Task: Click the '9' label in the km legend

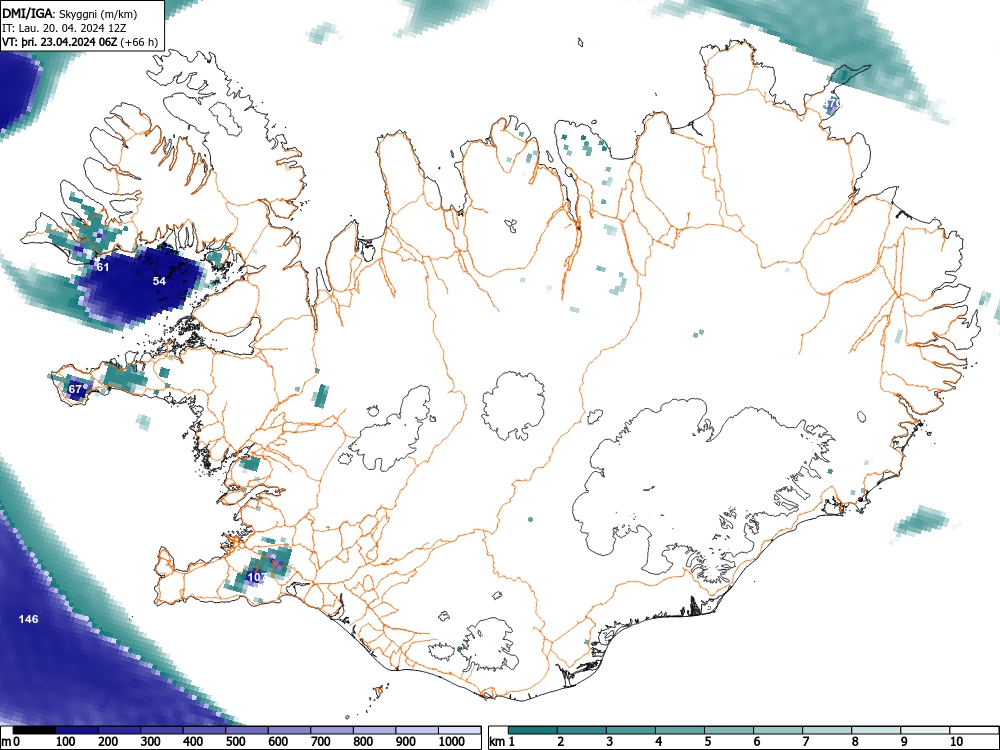Action: [904, 742]
